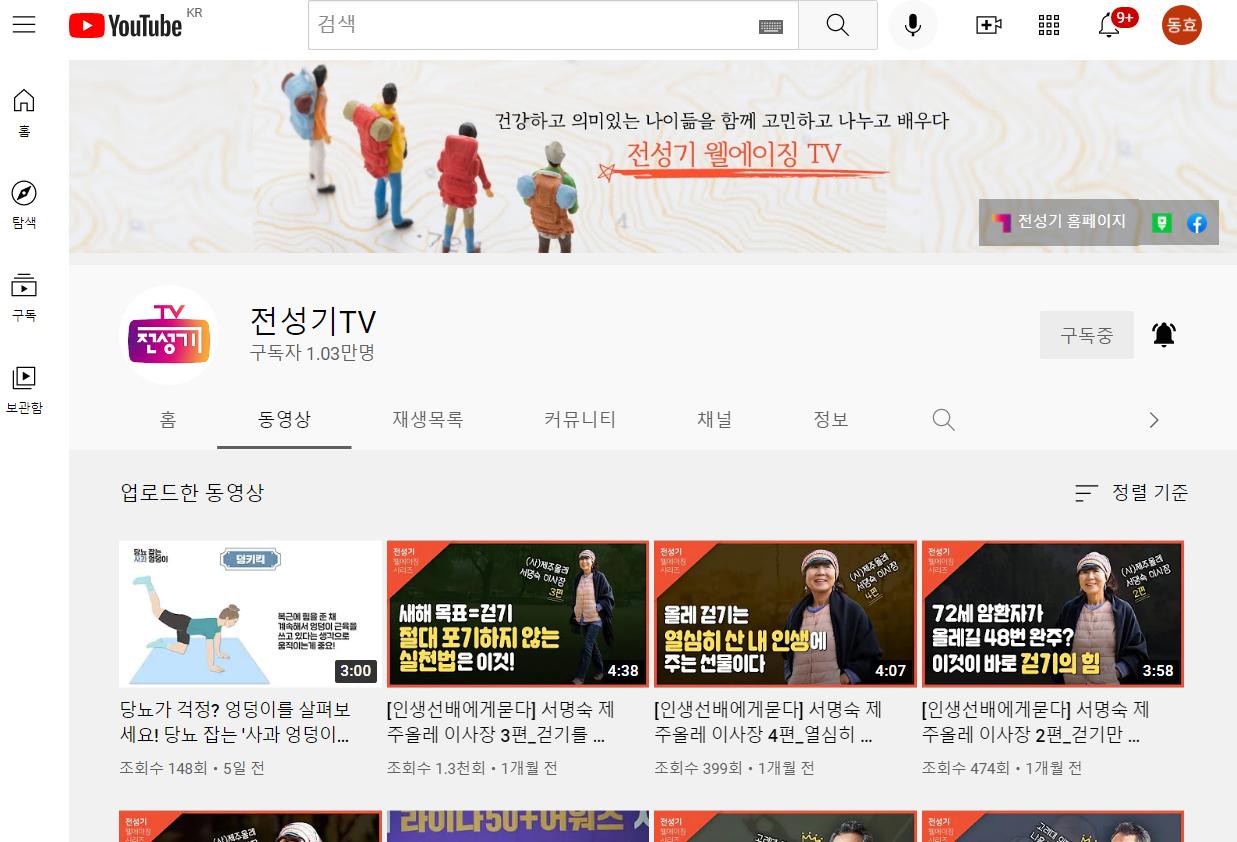Open the 커뮤니티 tab
Screen dimensions: 1237x842
[x=580, y=420]
